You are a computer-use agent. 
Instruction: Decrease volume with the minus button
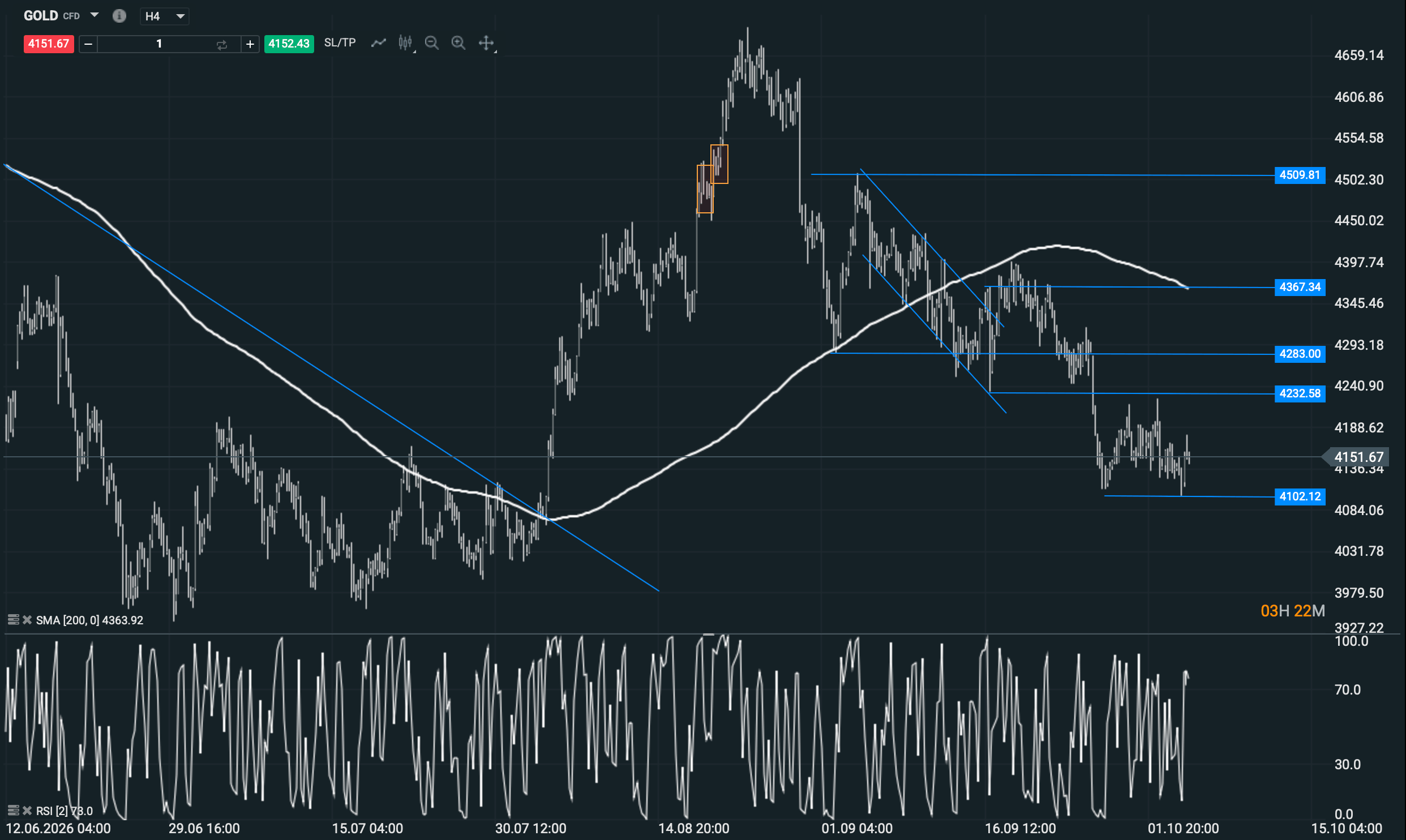pos(88,44)
